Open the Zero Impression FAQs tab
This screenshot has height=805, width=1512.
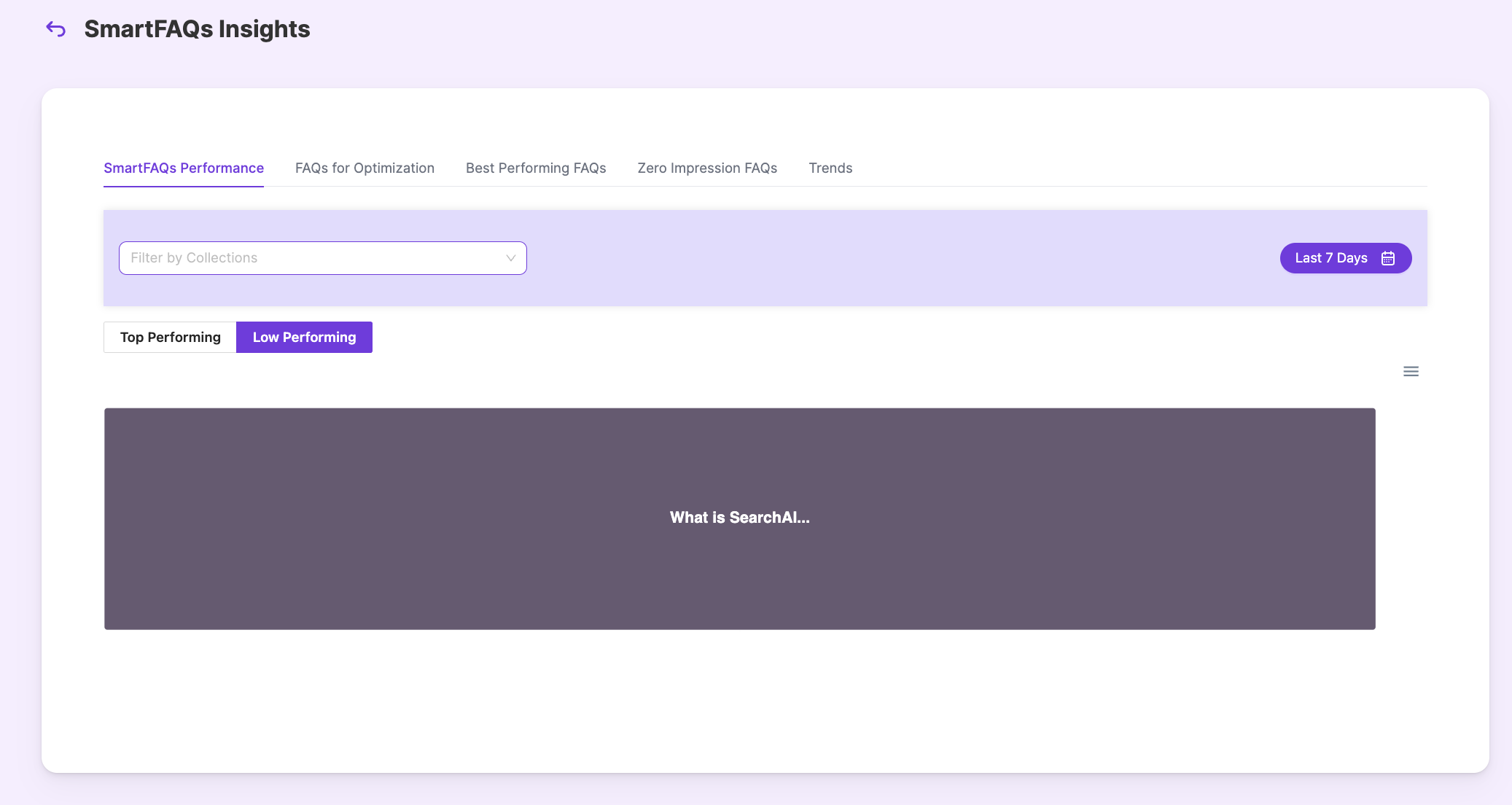point(707,168)
